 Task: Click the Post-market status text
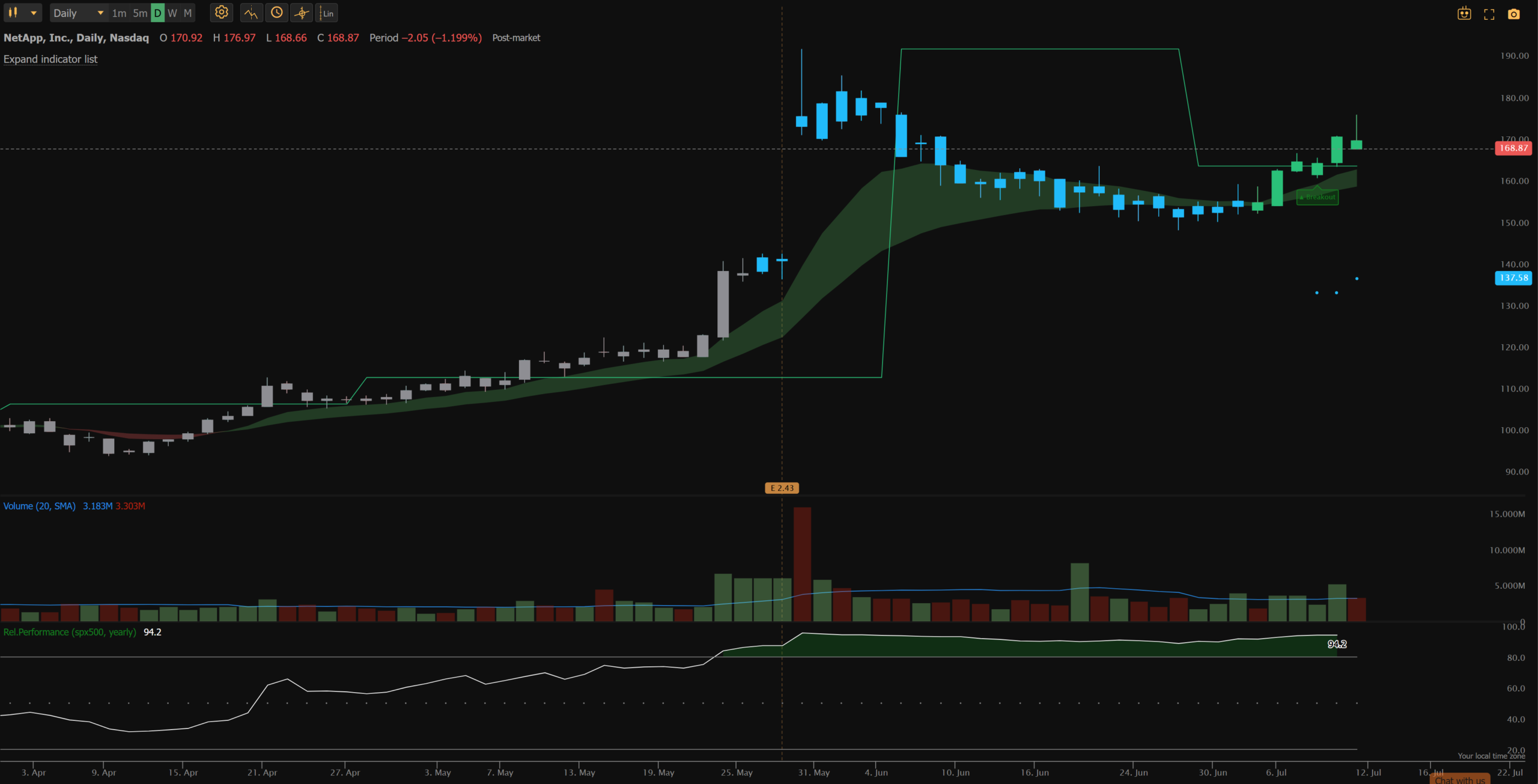(516, 38)
